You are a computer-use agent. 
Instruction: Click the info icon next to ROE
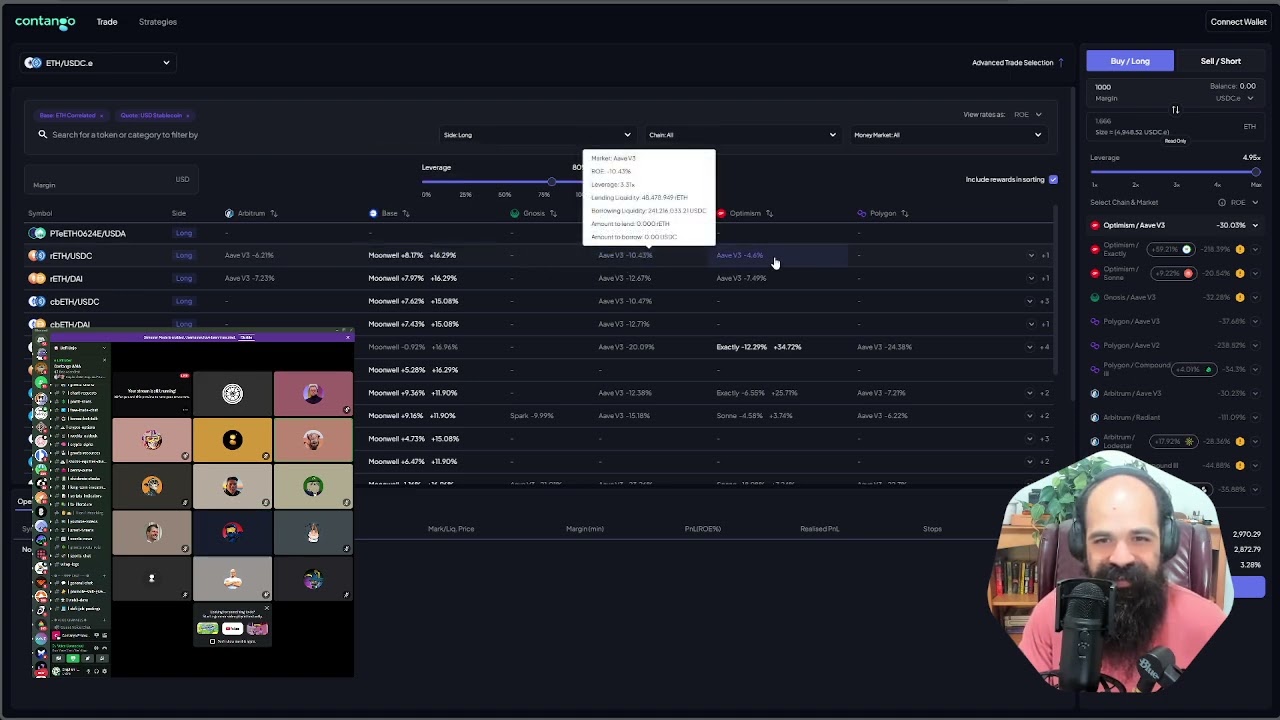point(1221,202)
